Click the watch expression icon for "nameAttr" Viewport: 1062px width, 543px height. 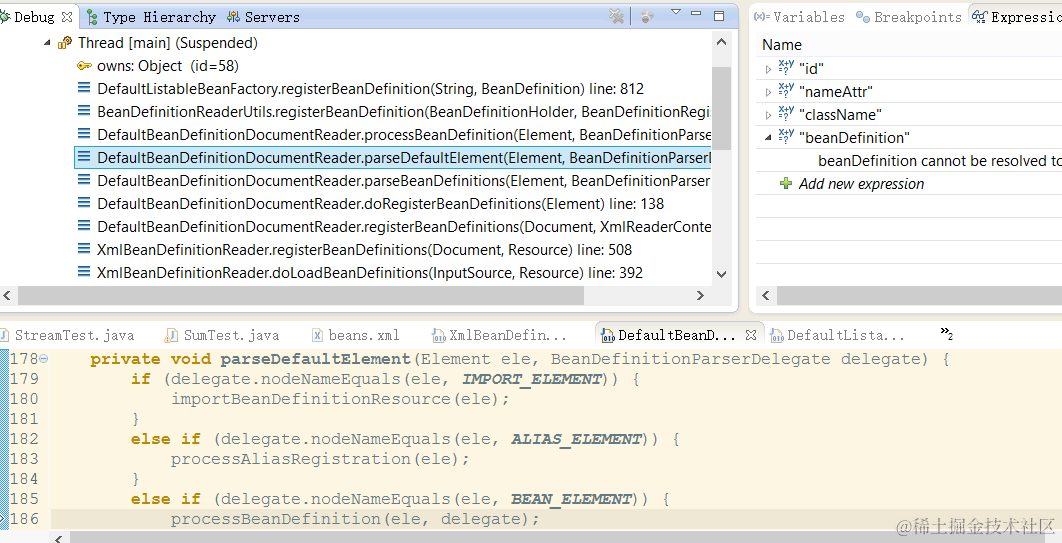[786, 91]
